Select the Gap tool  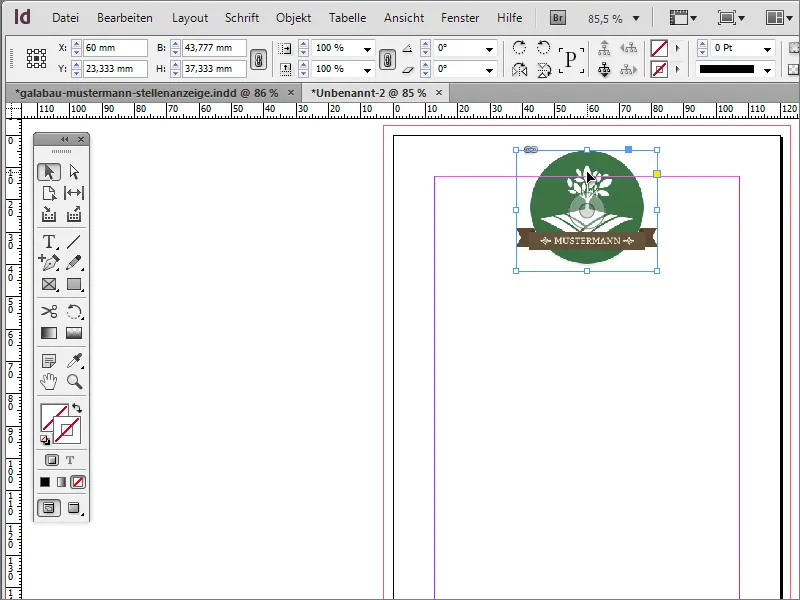click(x=74, y=193)
